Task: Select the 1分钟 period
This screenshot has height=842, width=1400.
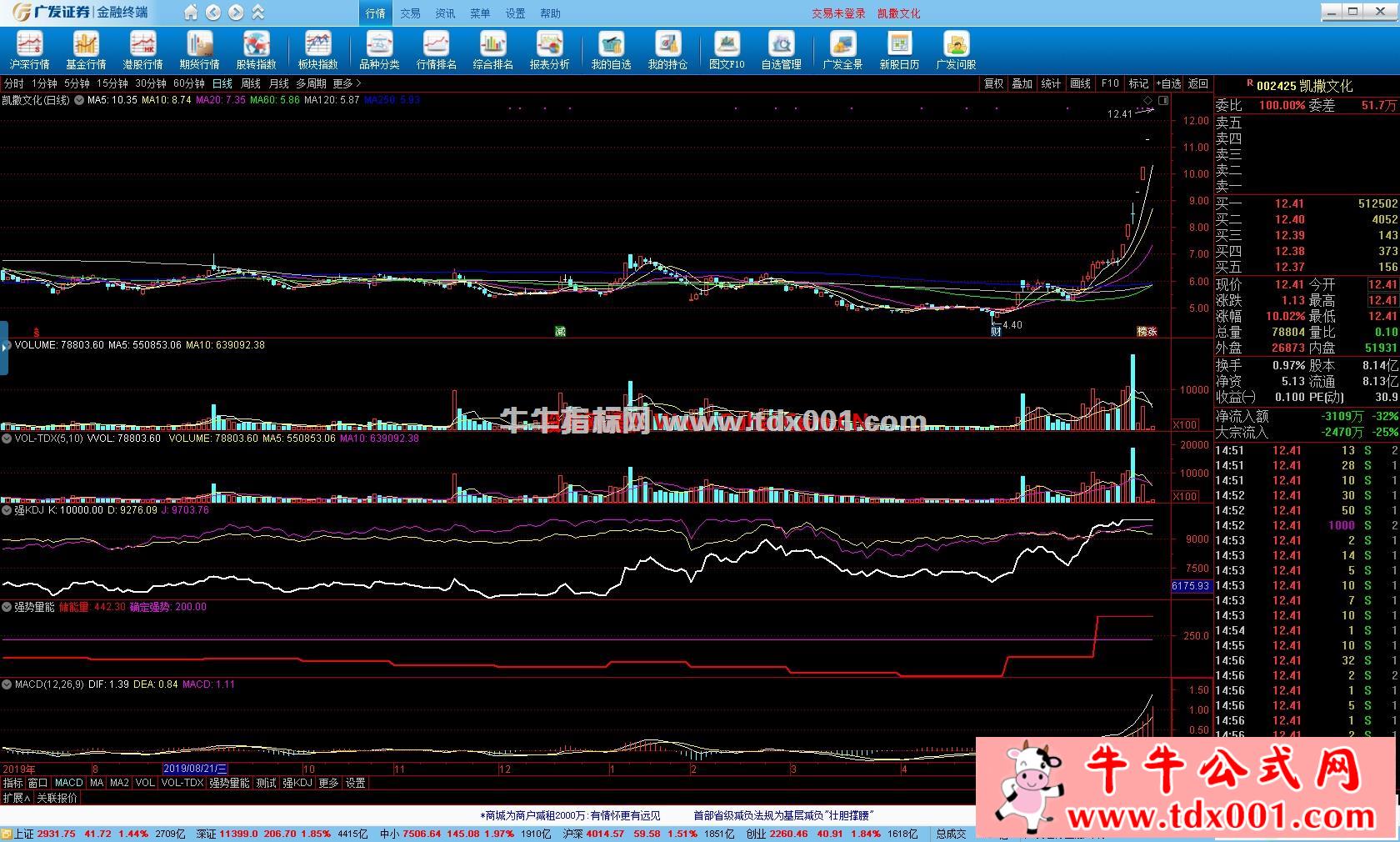Action: pyautogui.click(x=44, y=83)
